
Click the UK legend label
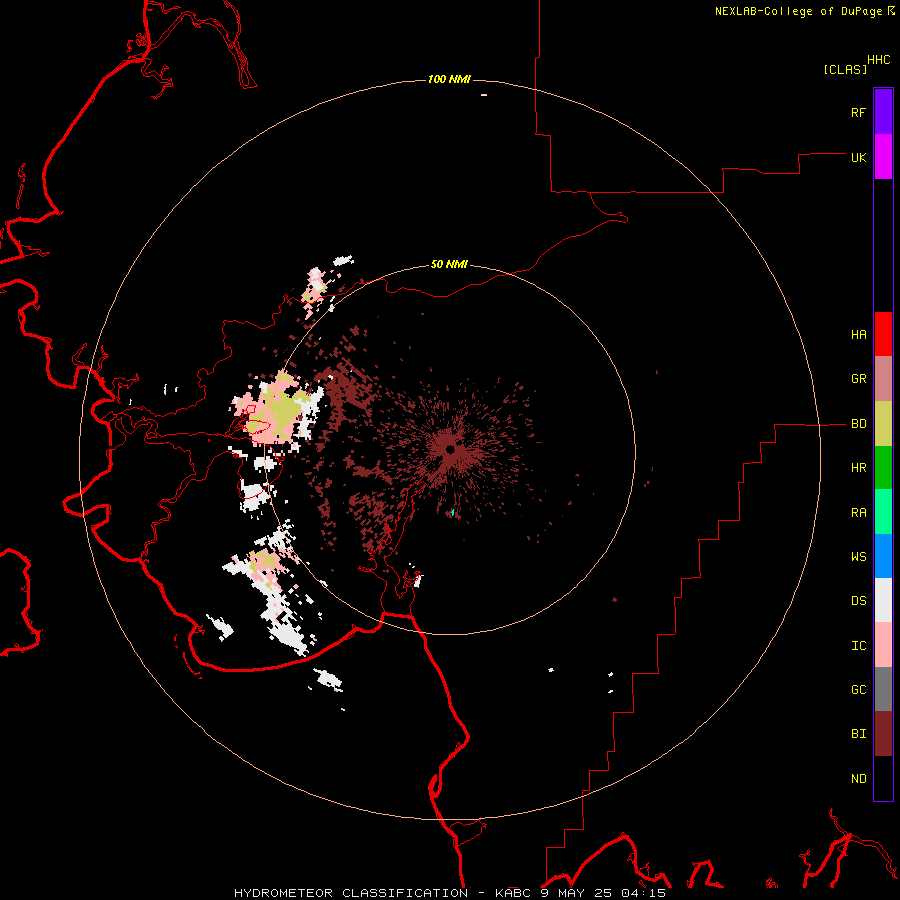click(858, 157)
